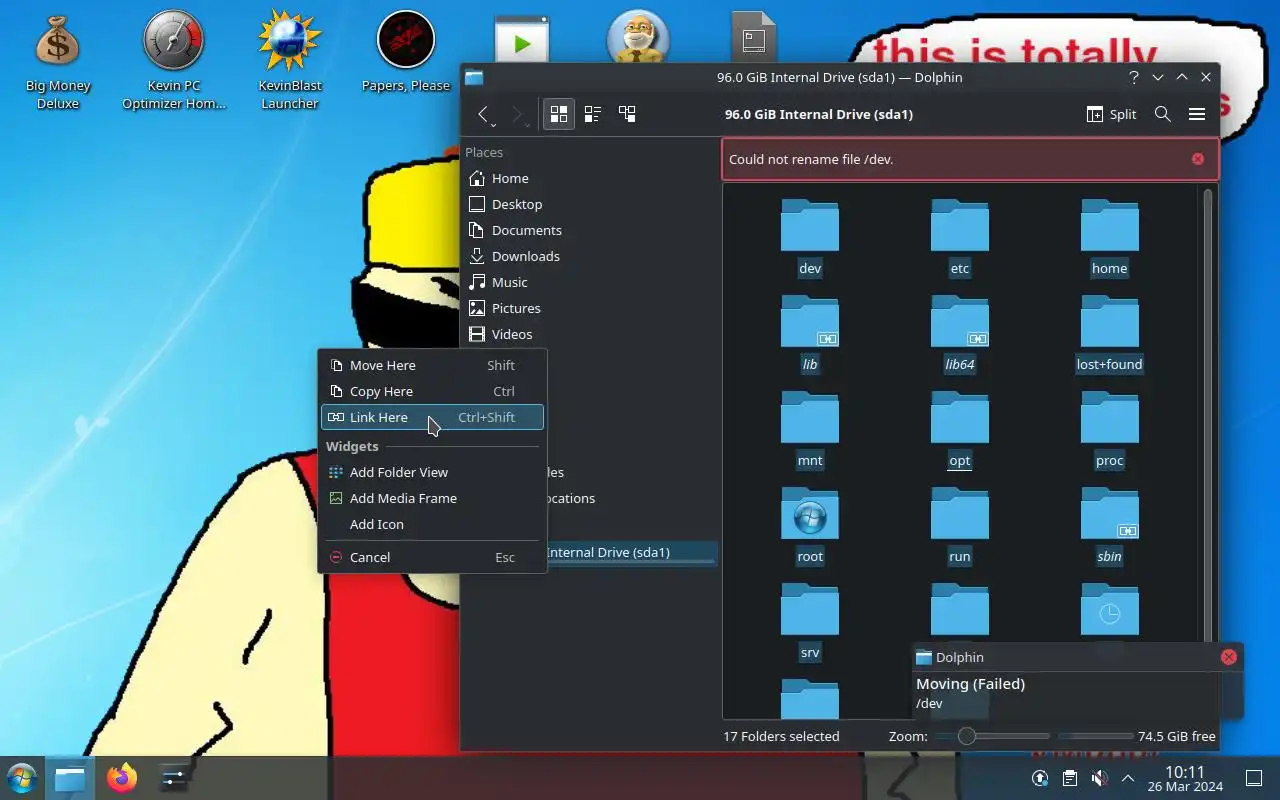Open Documents in Places sidebar
This screenshot has width=1280, height=800.
(589, 230)
